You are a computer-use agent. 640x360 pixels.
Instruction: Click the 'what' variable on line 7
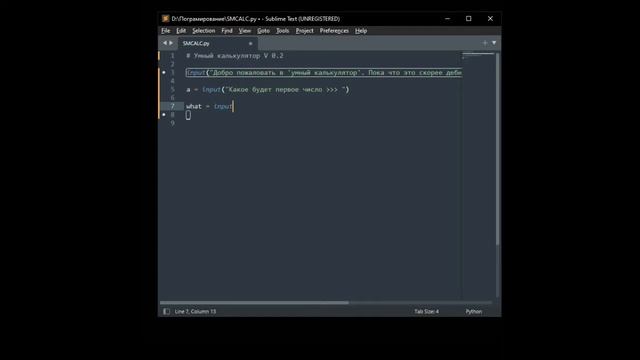pyautogui.click(x=194, y=107)
